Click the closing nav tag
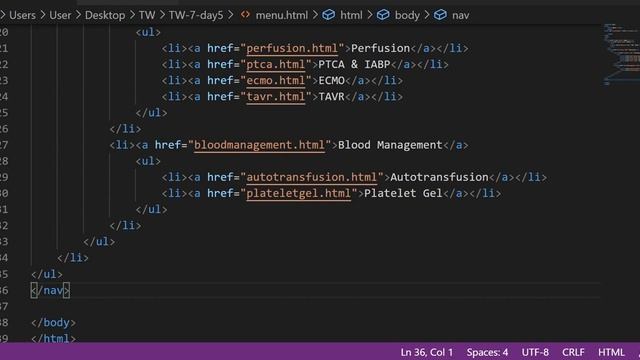The width and height of the screenshot is (640, 360). (50, 290)
